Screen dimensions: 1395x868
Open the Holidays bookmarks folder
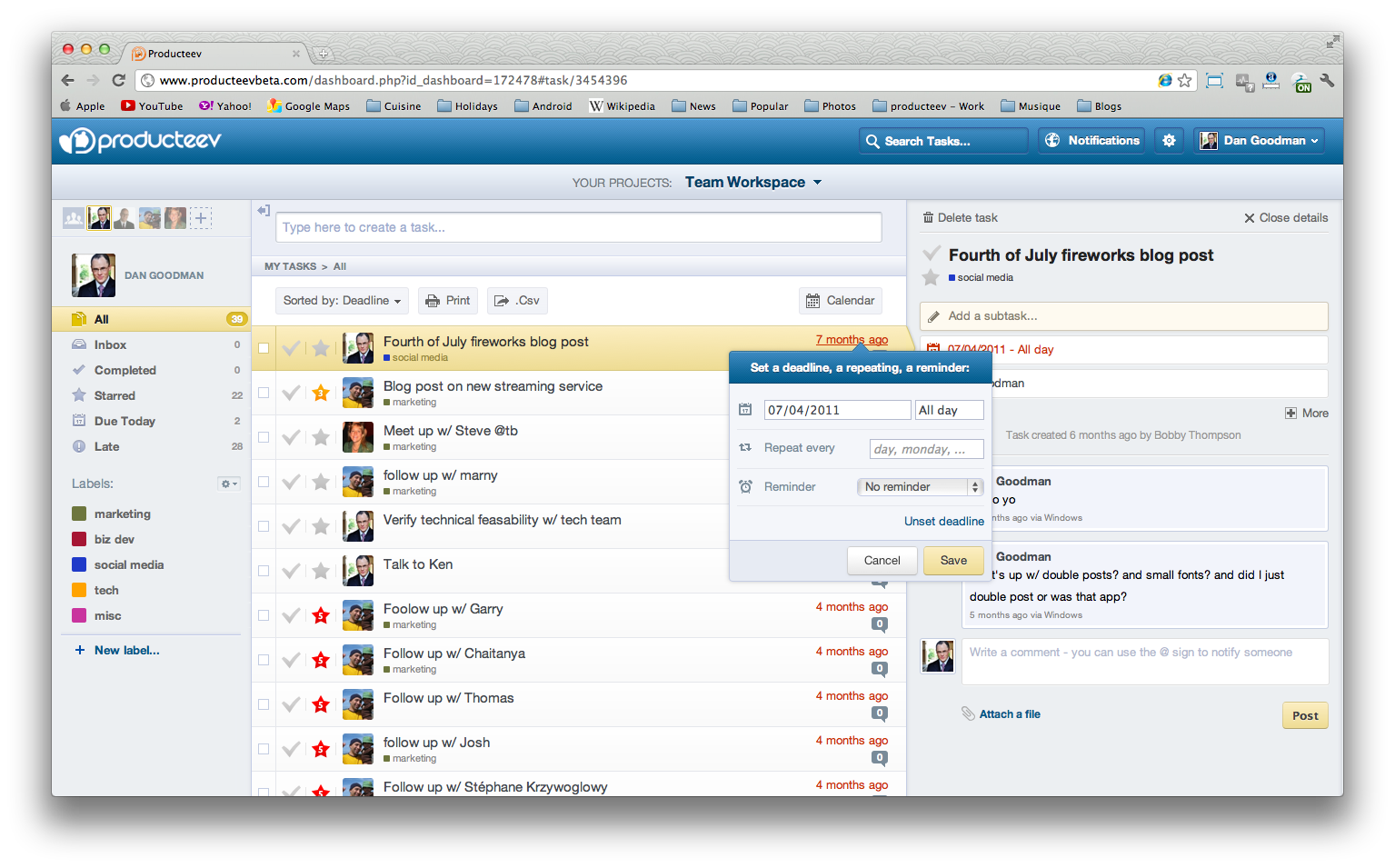click(x=467, y=106)
